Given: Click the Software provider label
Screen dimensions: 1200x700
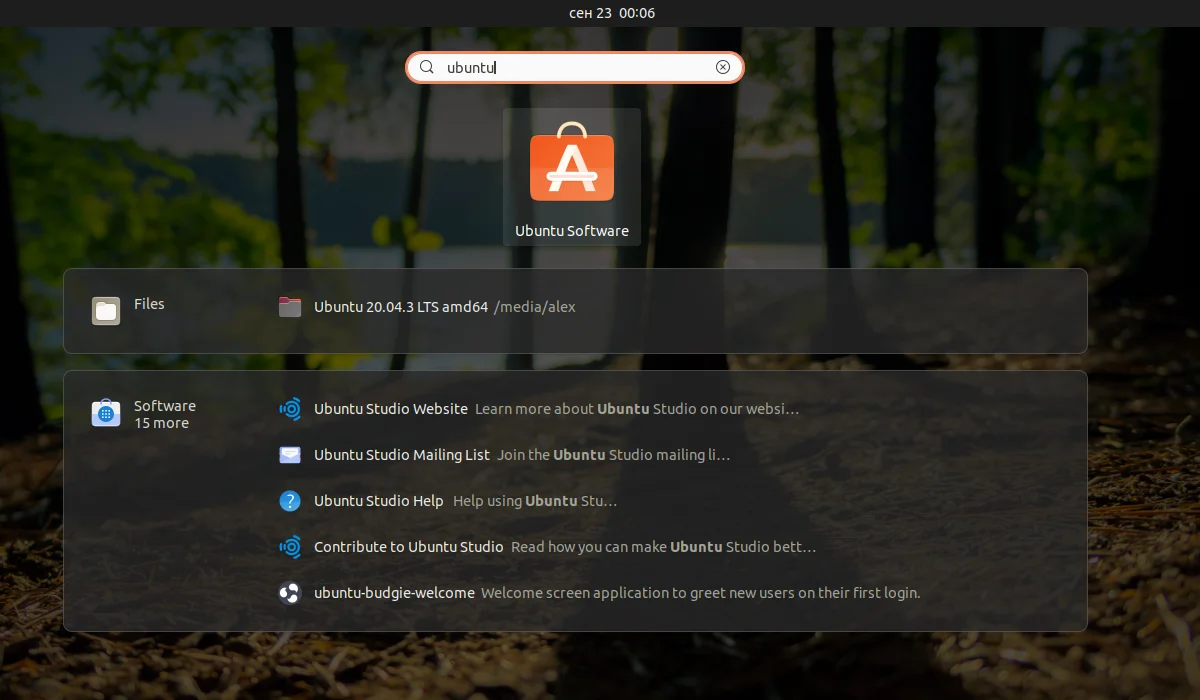Looking at the screenshot, I should 165,406.
